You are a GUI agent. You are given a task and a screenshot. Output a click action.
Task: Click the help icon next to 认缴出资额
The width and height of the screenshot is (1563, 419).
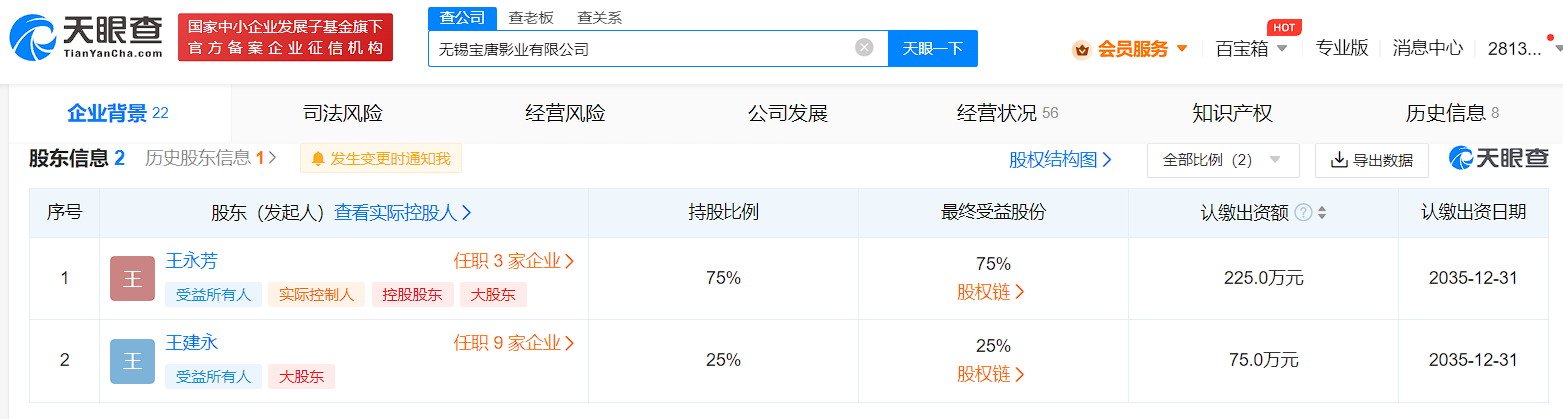tap(1303, 213)
